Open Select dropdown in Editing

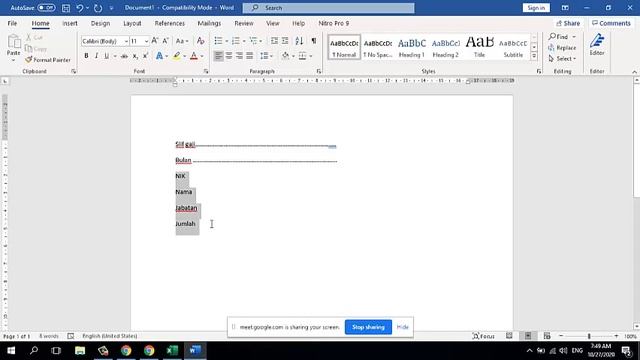[x=562, y=59]
